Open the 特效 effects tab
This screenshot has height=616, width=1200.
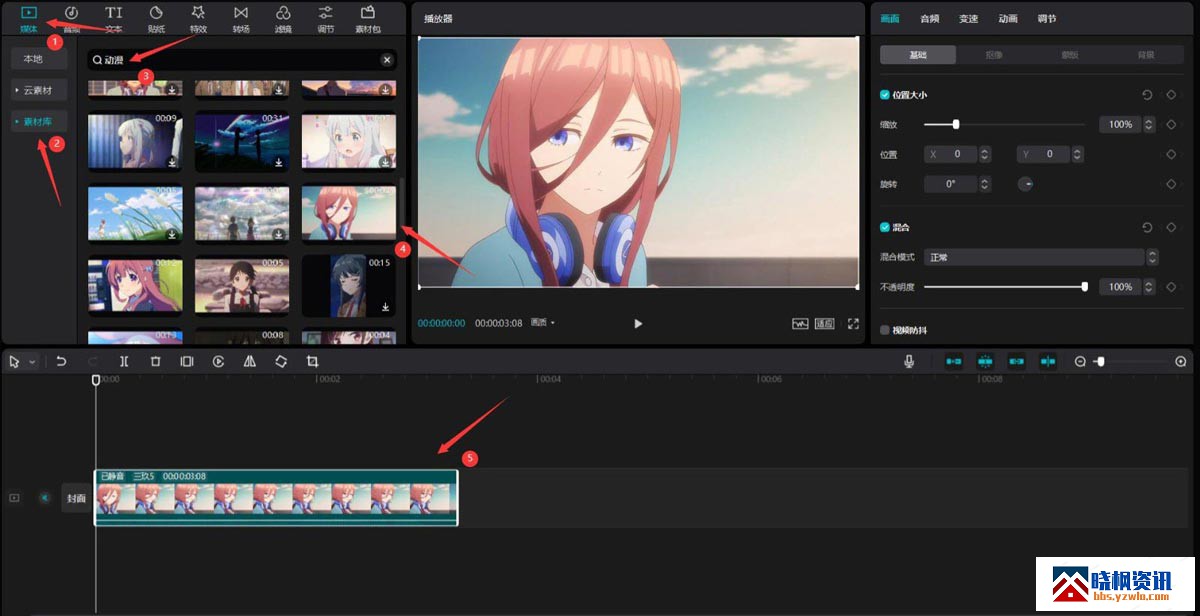point(198,18)
